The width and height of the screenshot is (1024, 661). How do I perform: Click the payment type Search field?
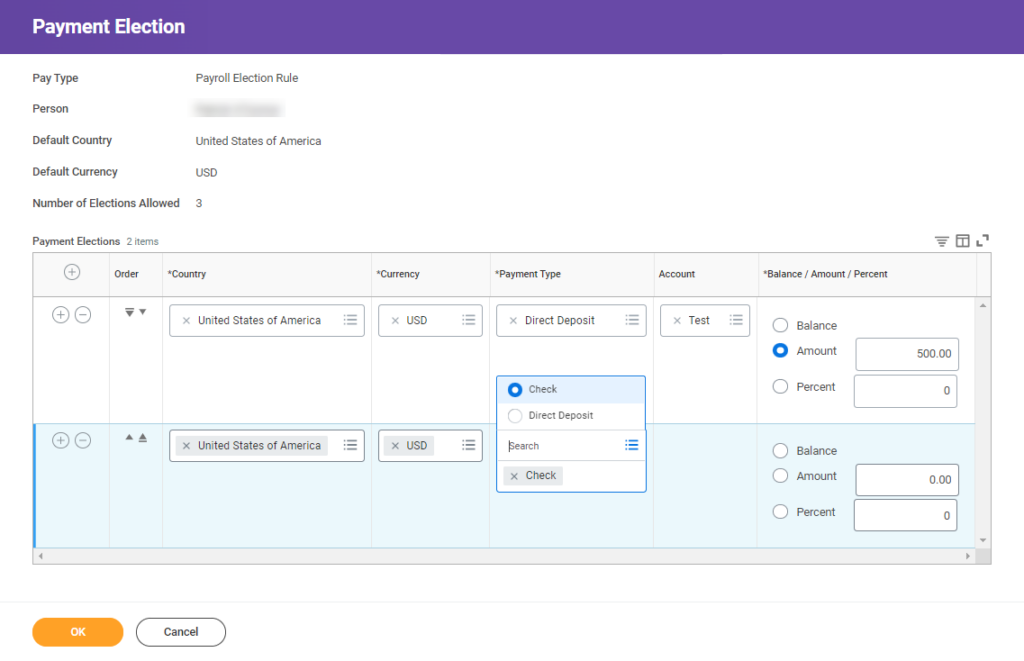(562, 446)
